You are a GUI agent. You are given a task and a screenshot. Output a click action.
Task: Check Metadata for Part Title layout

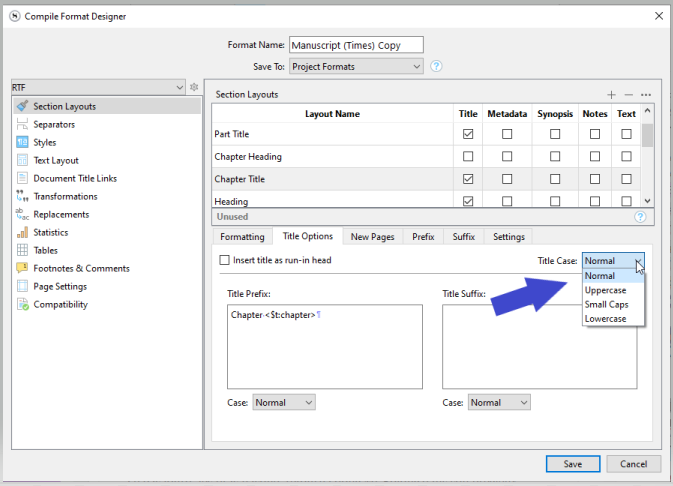tap(507, 134)
